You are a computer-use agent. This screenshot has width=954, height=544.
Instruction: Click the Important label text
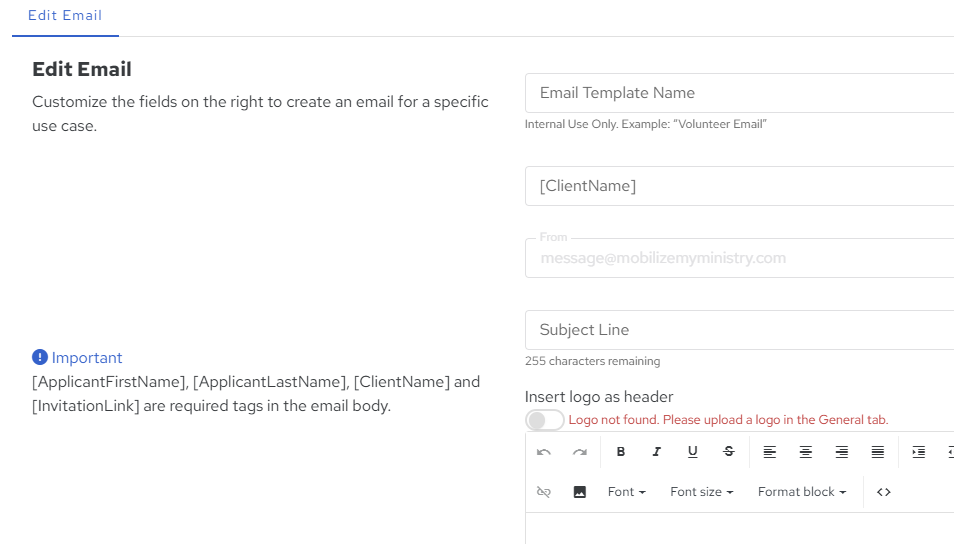pos(87,358)
